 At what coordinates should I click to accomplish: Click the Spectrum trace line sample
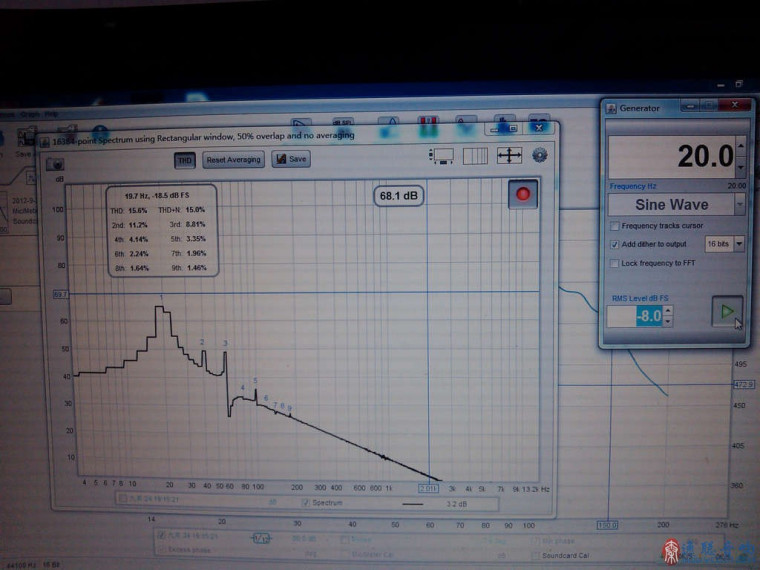tap(413, 504)
